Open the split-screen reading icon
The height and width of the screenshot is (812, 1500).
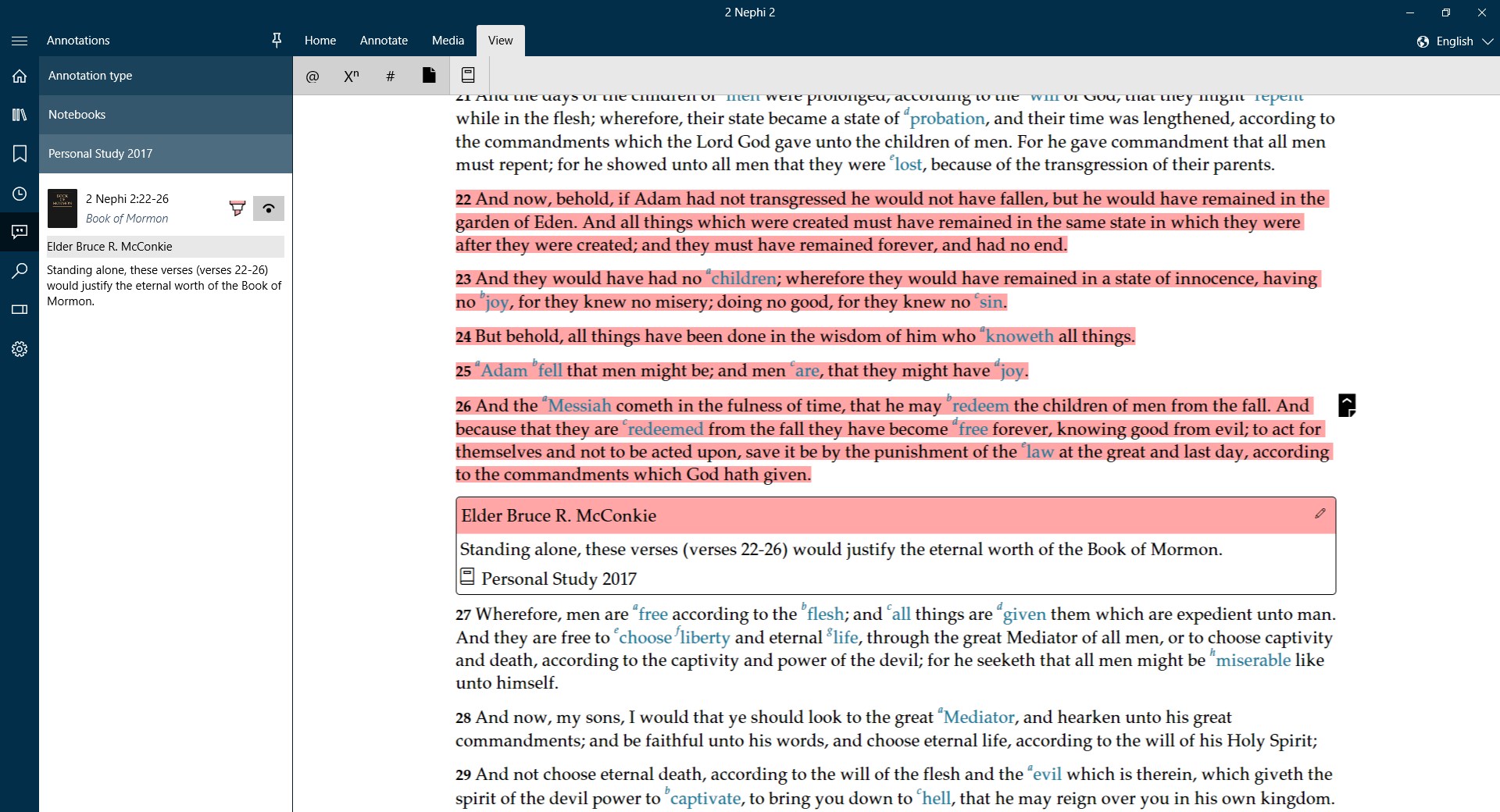[x=20, y=309]
